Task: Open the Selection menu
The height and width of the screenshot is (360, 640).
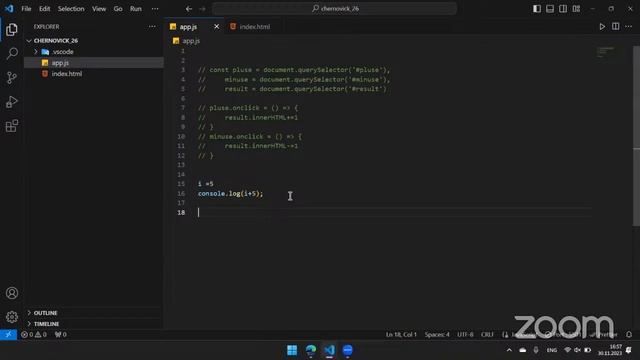Action: [x=71, y=9]
